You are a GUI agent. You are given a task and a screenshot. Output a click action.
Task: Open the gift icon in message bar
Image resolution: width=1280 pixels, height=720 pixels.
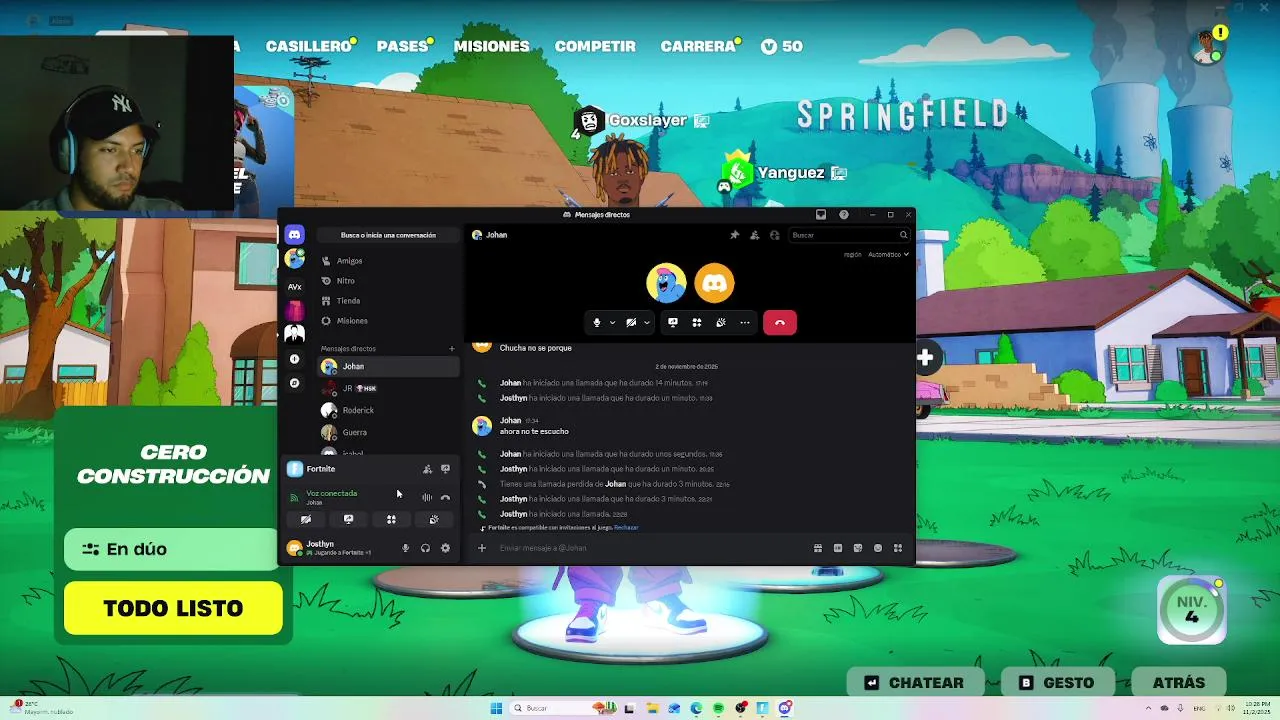pyautogui.click(x=818, y=548)
